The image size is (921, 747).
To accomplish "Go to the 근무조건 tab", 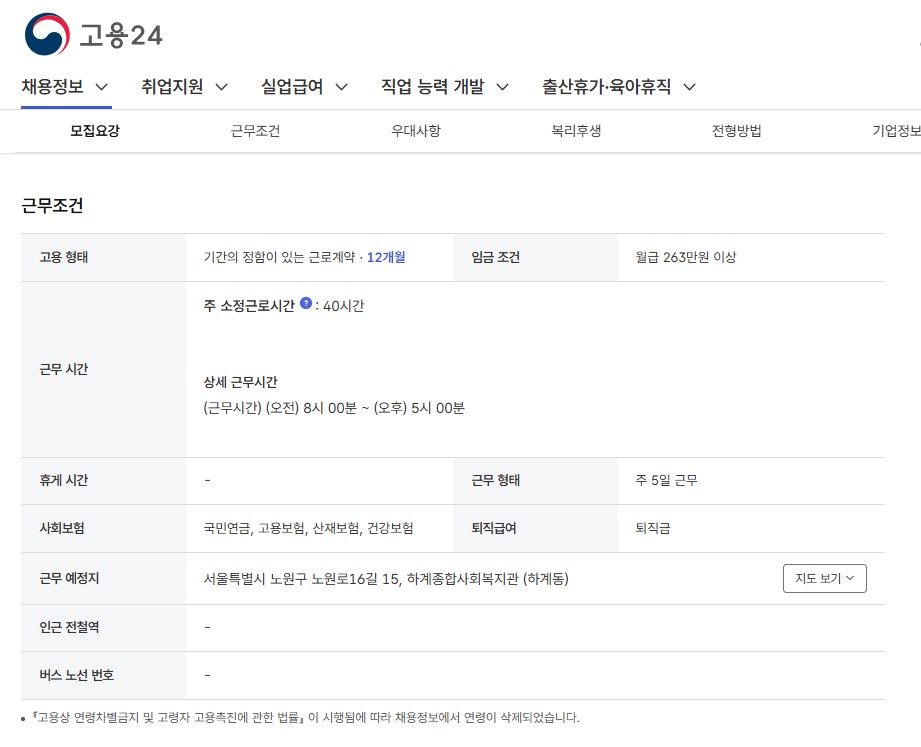I will (256, 130).
